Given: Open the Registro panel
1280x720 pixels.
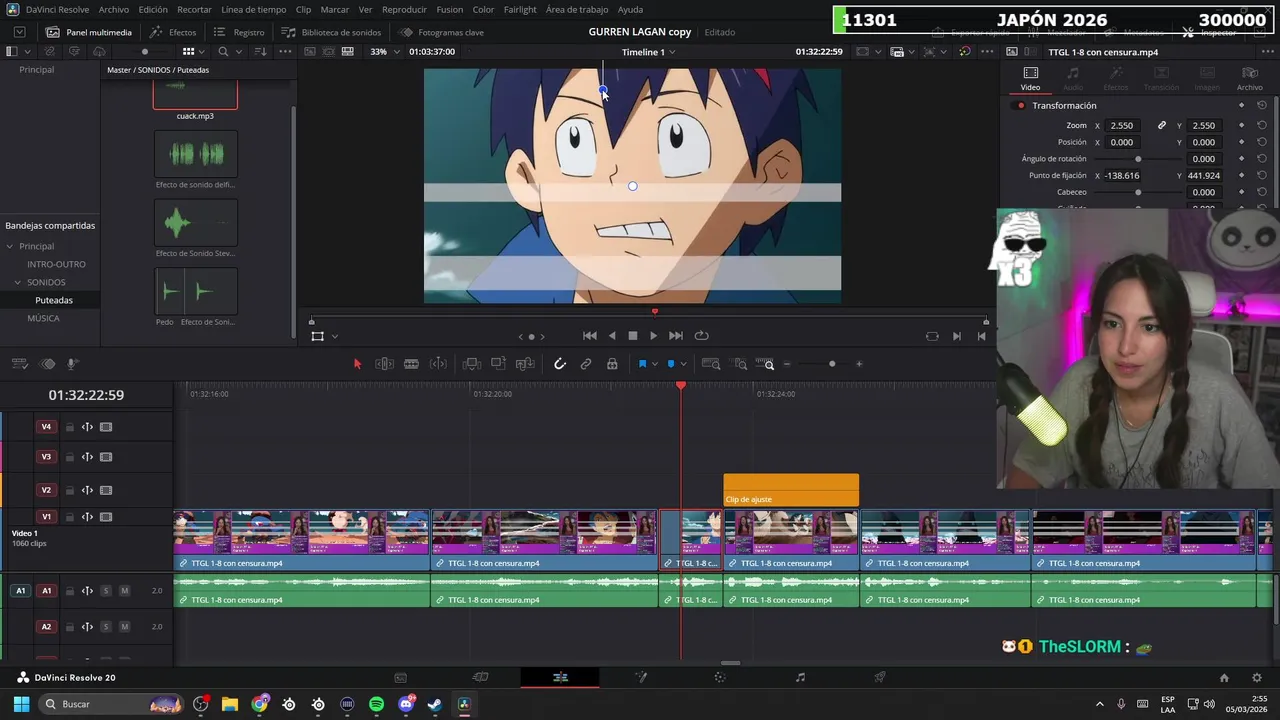Looking at the screenshot, I should (239, 32).
